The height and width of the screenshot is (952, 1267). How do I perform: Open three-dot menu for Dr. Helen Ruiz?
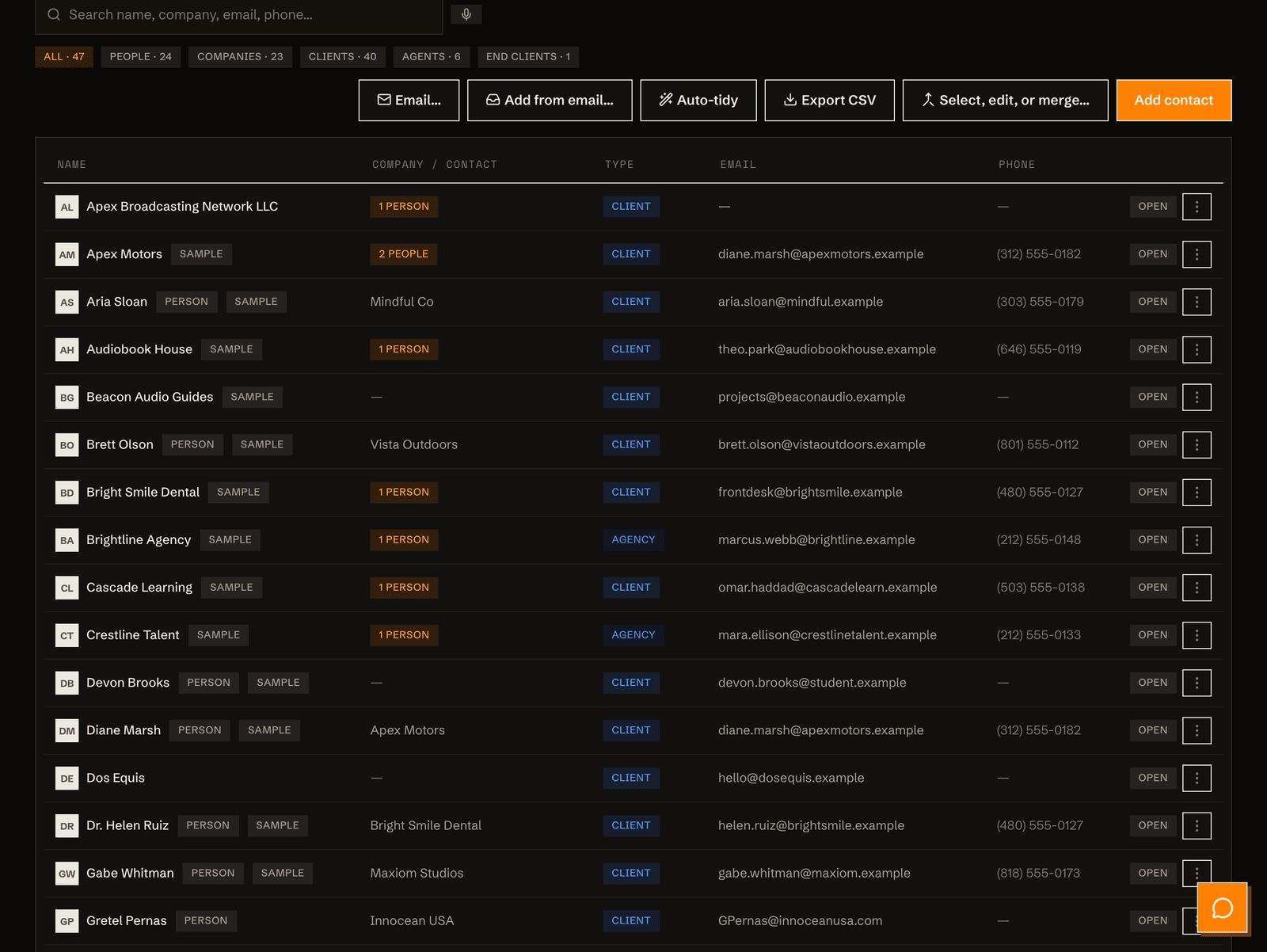click(1197, 825)
